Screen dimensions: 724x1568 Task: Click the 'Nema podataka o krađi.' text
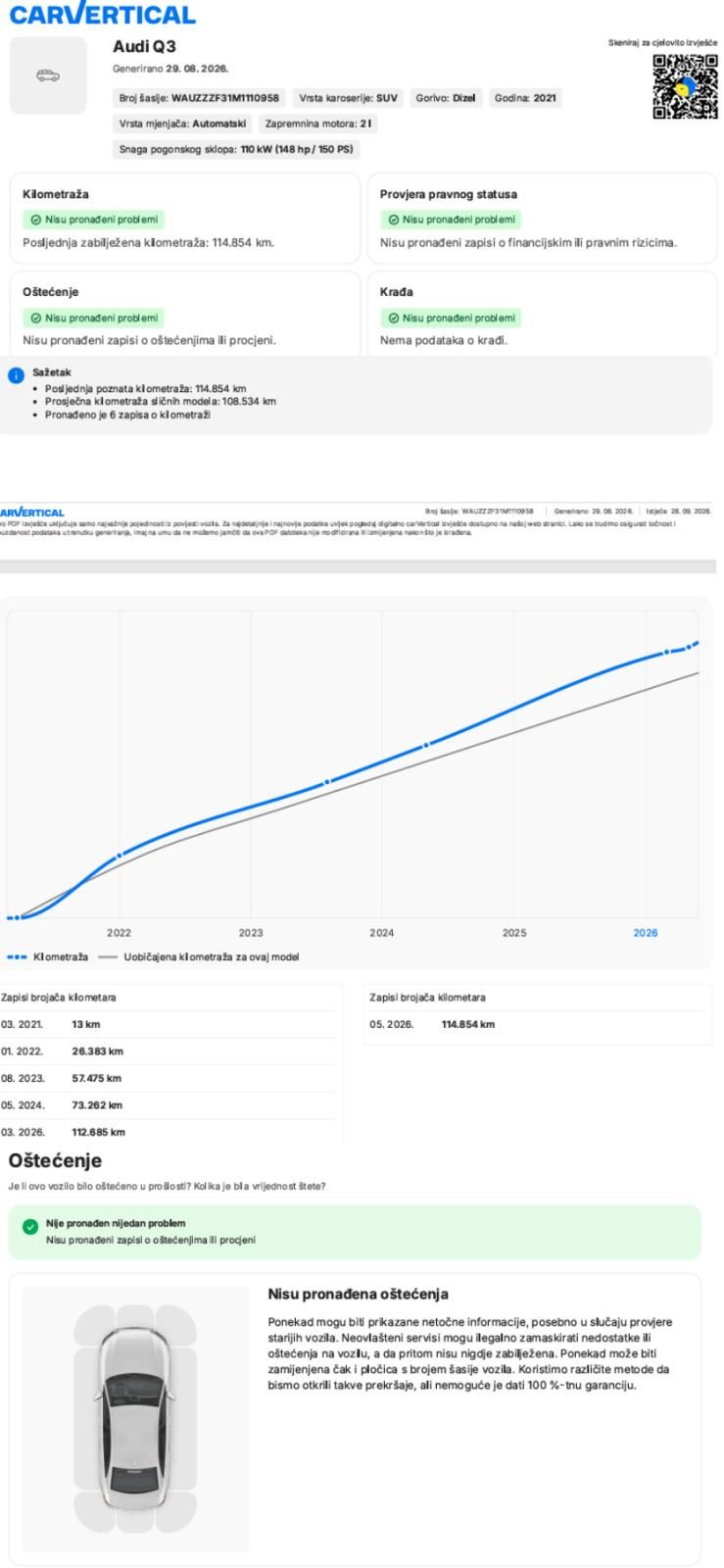click(444, 340)
